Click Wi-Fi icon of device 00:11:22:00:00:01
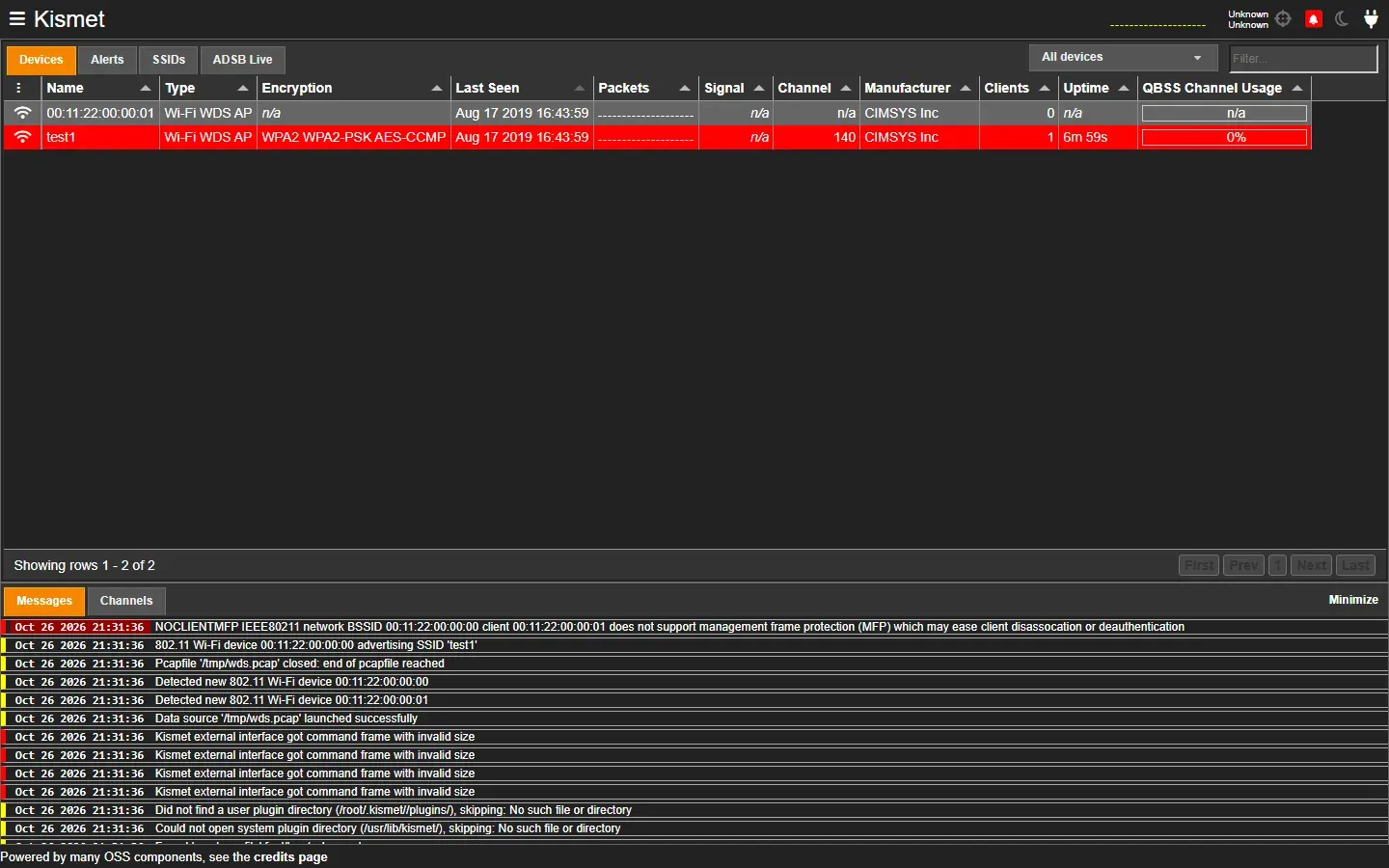 pos(22,113)
